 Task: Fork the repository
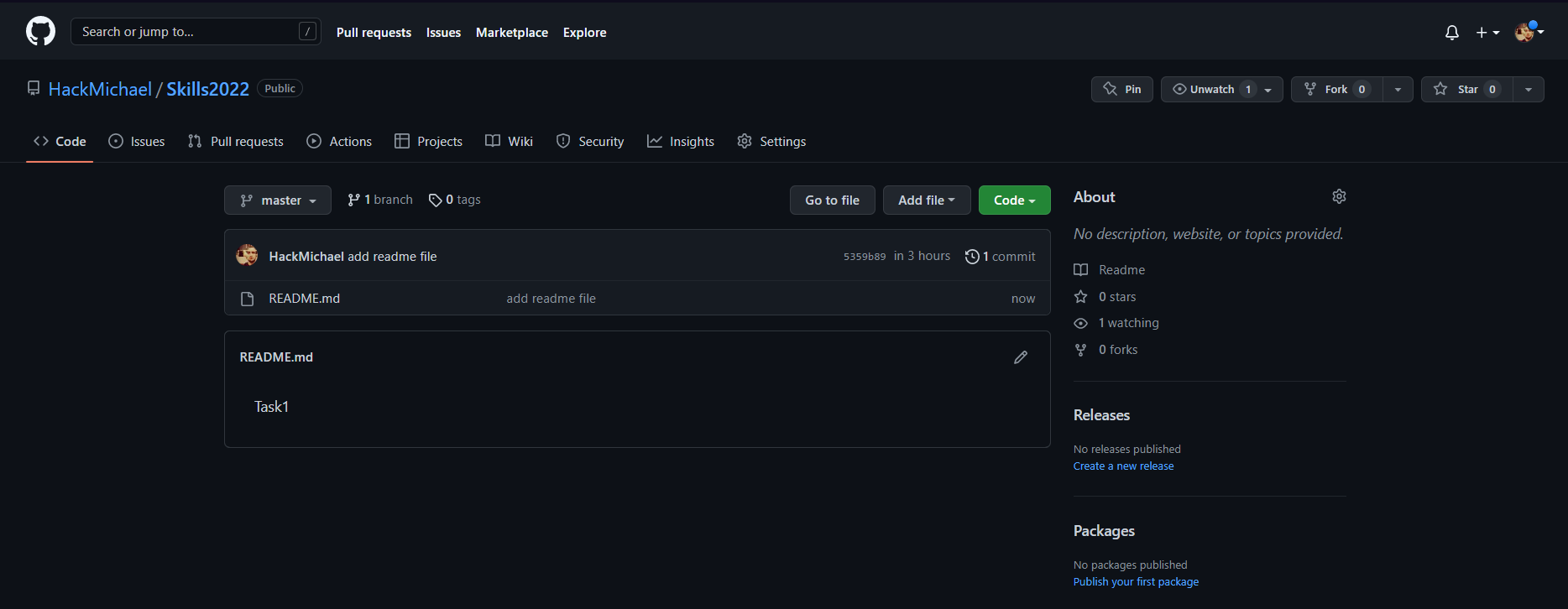point(1336,89)
